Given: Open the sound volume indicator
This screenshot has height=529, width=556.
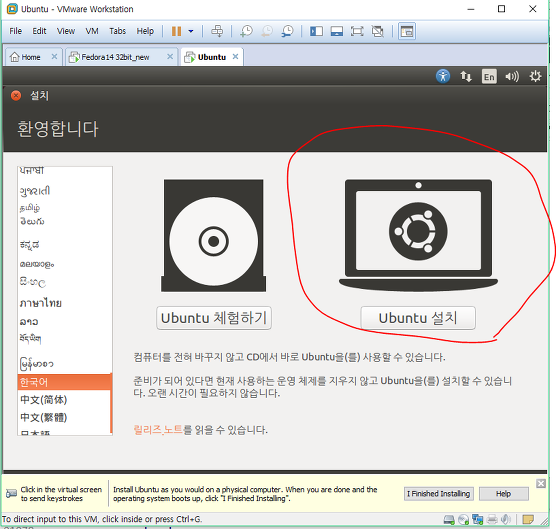Looking at the screenshot, I should (x=512, y=76).
